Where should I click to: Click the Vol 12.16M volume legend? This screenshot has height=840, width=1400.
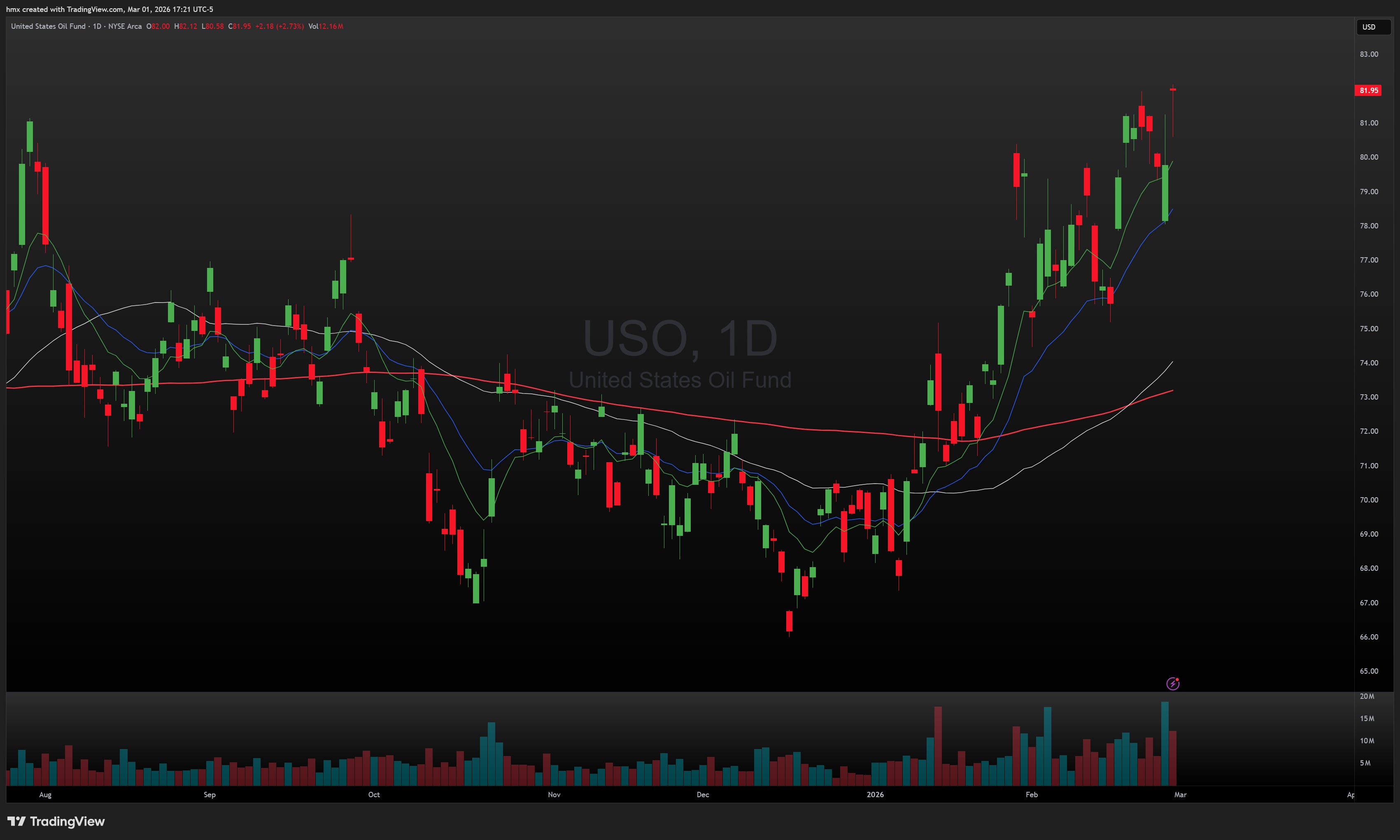click(326, 26)
